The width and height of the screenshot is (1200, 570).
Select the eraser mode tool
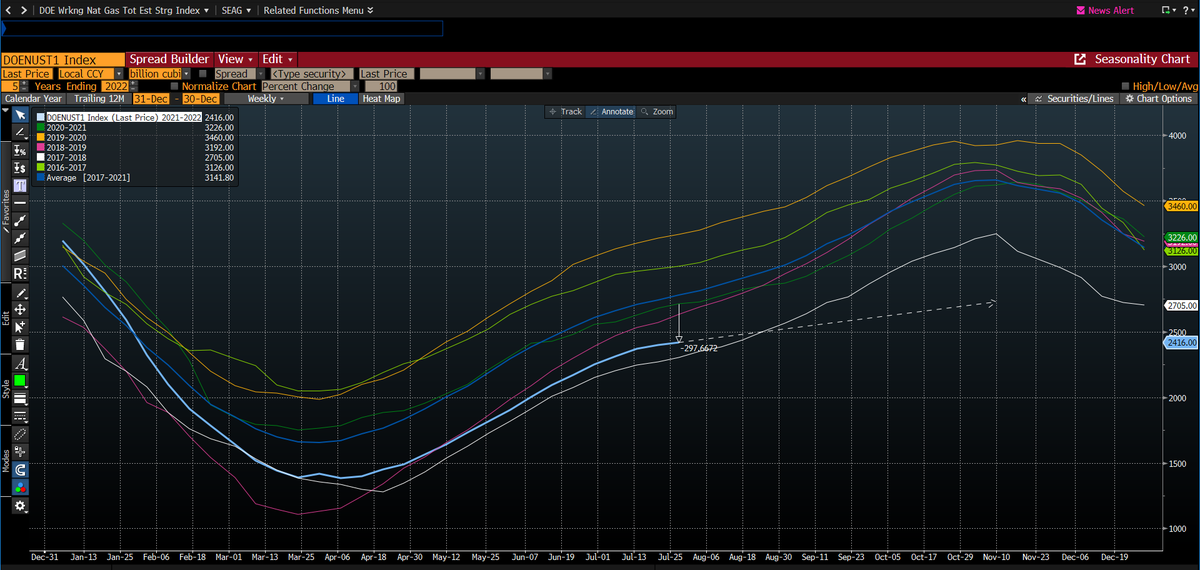click(x=20, y=434)
